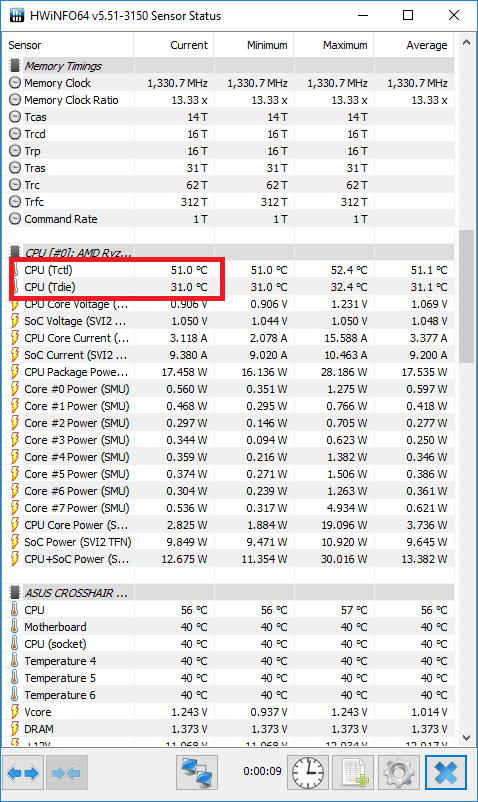
Task: Select the Trc sensor row
Action: 229,185
